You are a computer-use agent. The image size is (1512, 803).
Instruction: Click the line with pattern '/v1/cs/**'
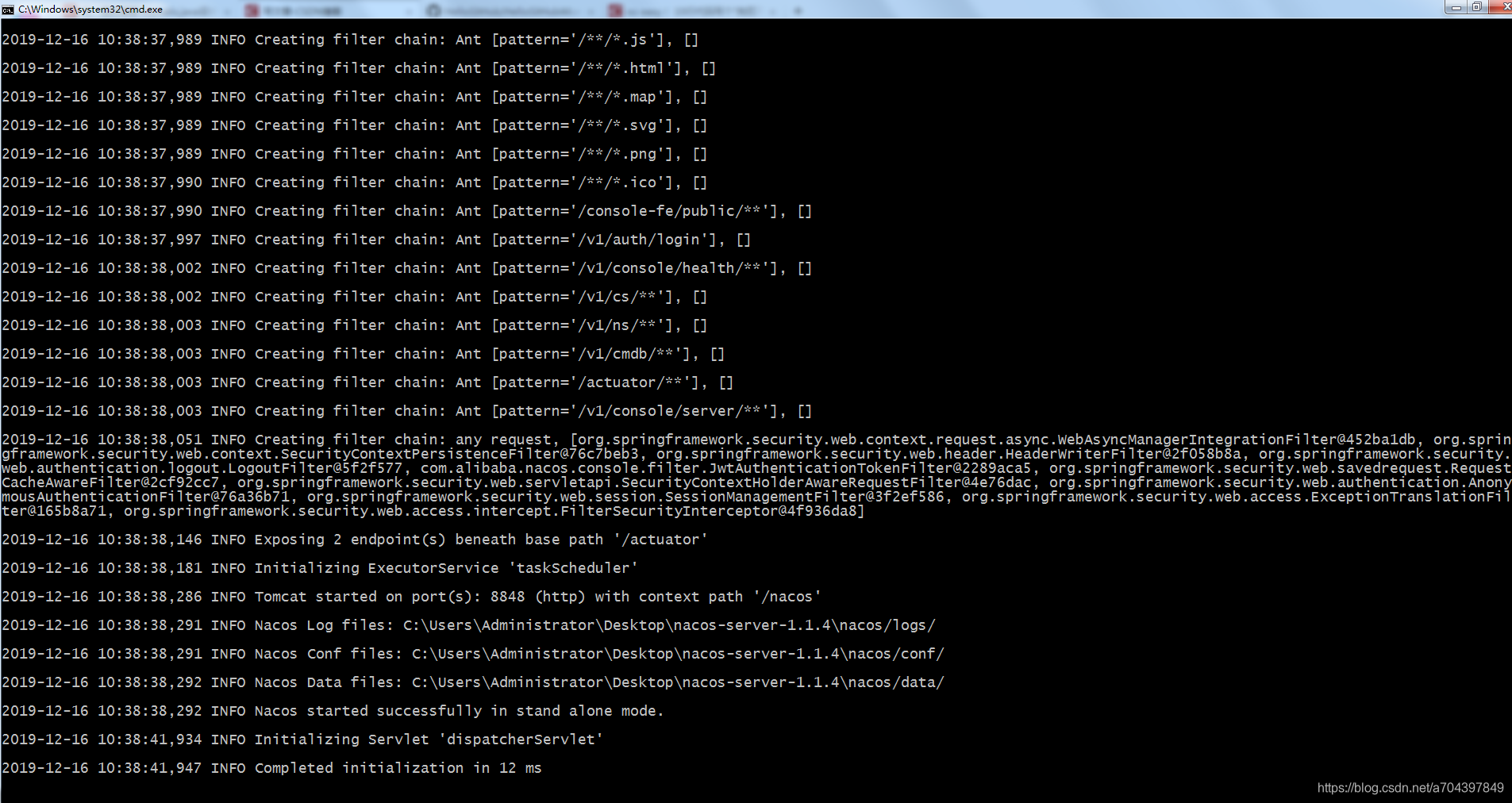pos(354,297)
